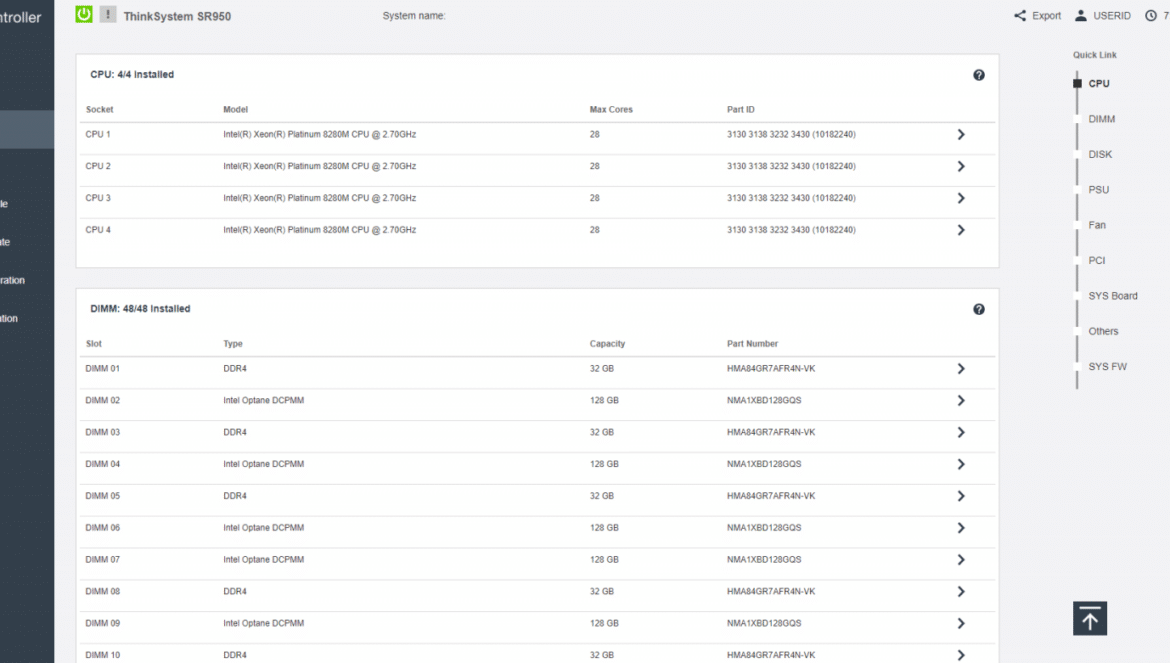The width and height of the screenshot is (1170, 663).
Task: Expand the CPU 3 row details
Action: [961, 198]
